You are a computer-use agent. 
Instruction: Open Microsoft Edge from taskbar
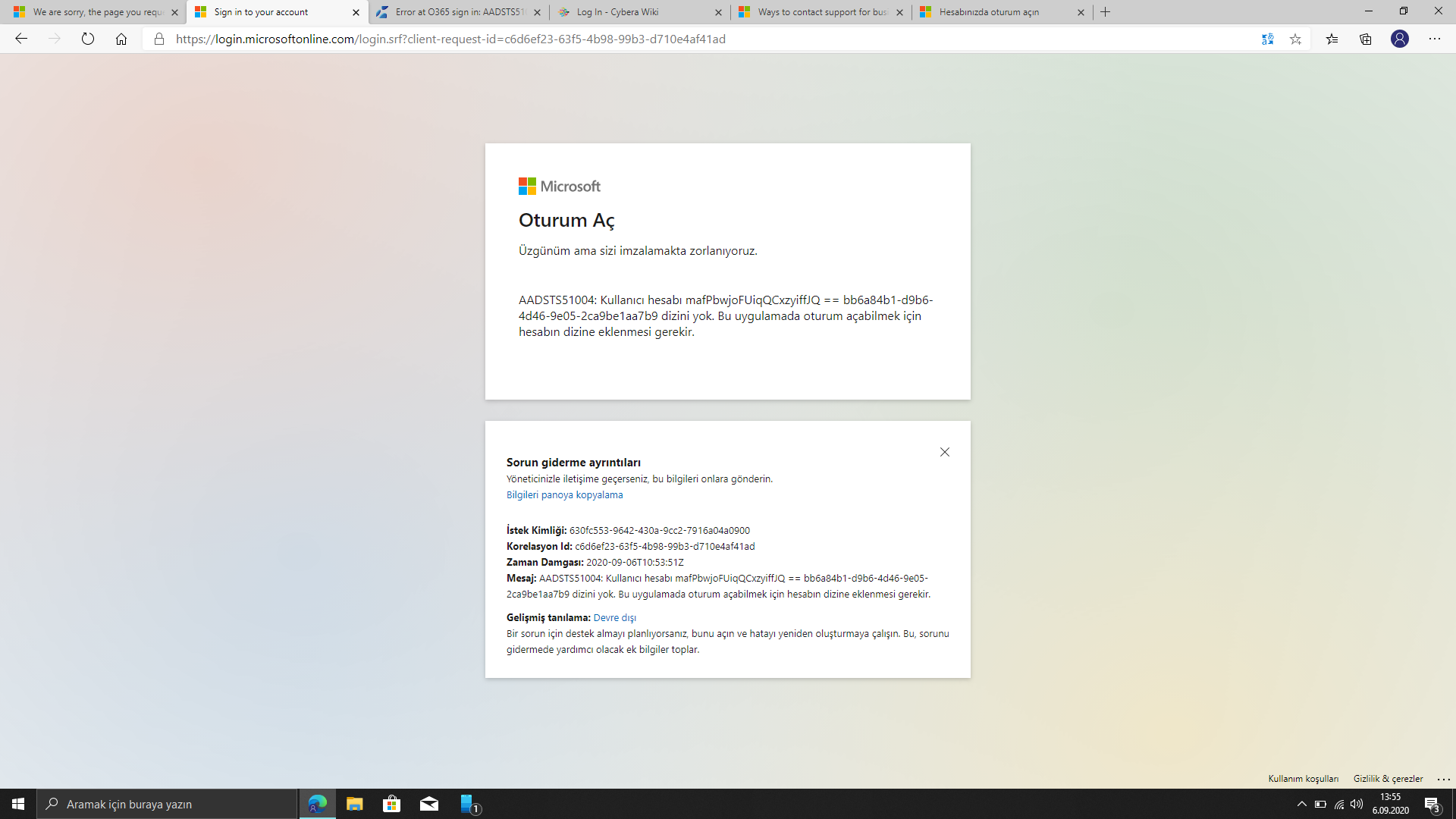[x=318, y=804]
